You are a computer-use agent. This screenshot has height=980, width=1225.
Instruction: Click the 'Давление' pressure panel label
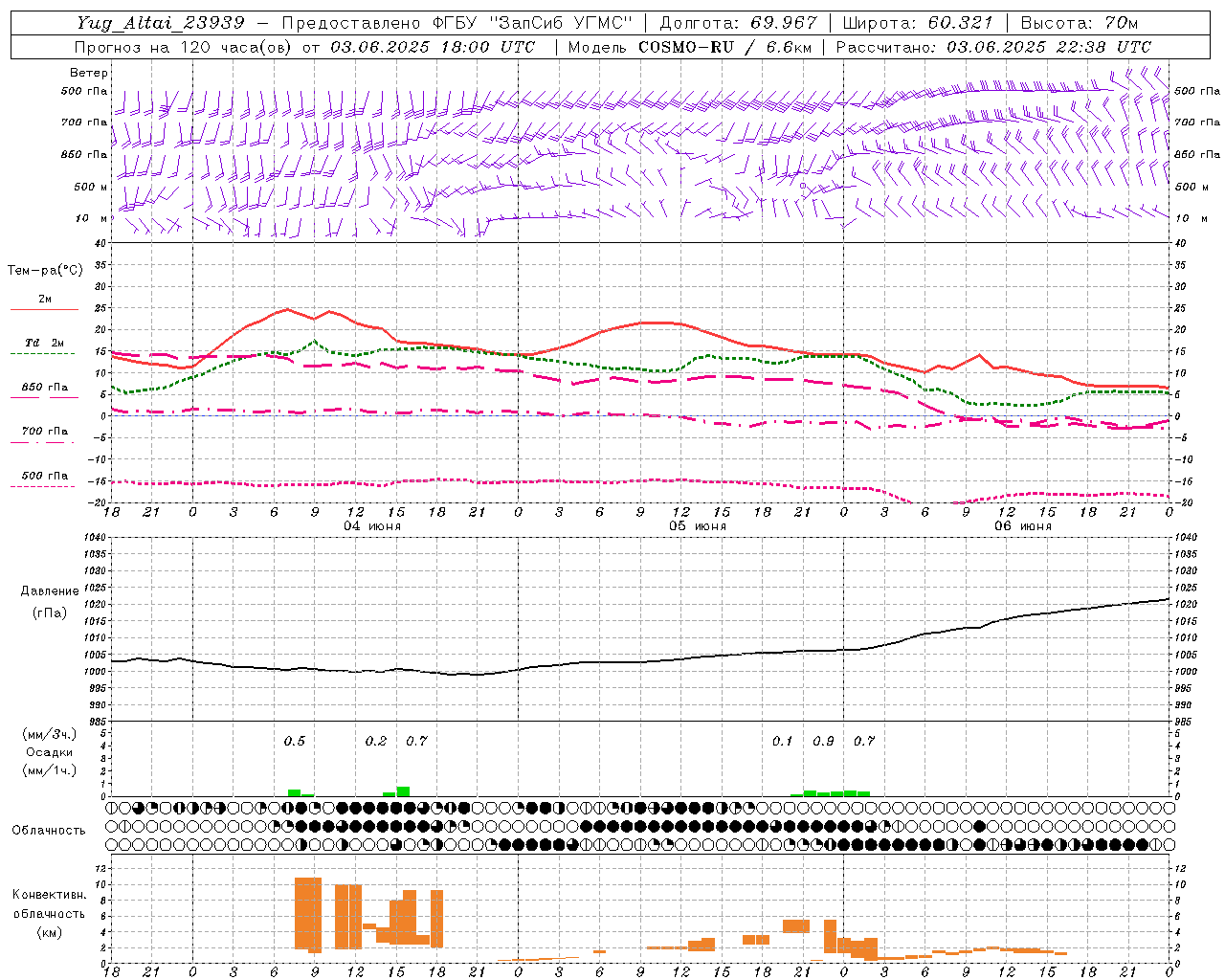50,591
